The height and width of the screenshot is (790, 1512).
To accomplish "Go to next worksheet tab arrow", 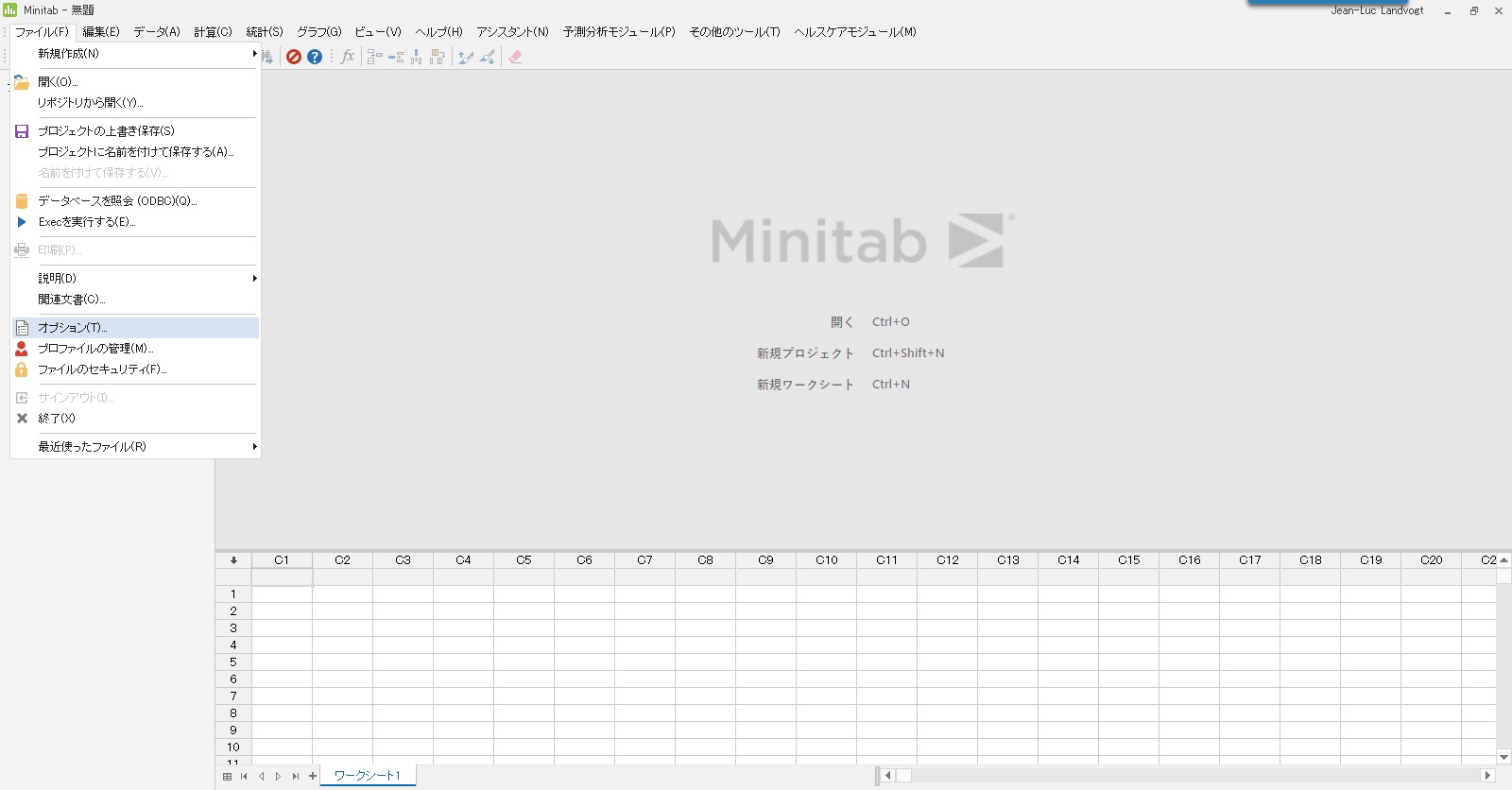I will (278, 776).
